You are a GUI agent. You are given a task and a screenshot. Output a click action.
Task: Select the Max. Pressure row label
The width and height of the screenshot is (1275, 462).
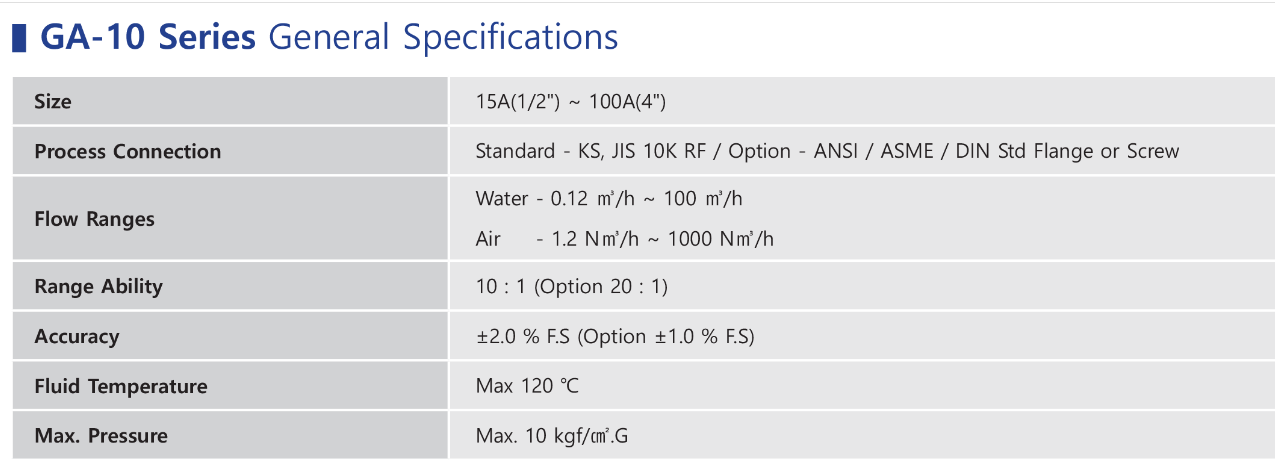pos(101,436)
